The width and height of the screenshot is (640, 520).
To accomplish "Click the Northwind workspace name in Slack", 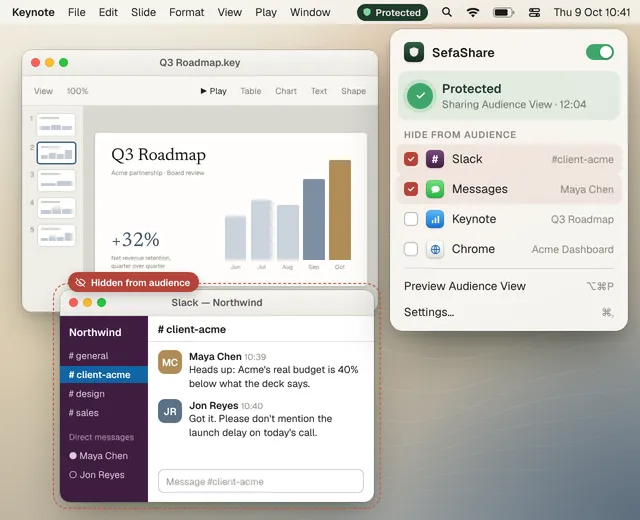I will pyautogui.click(x=95, y=332).
